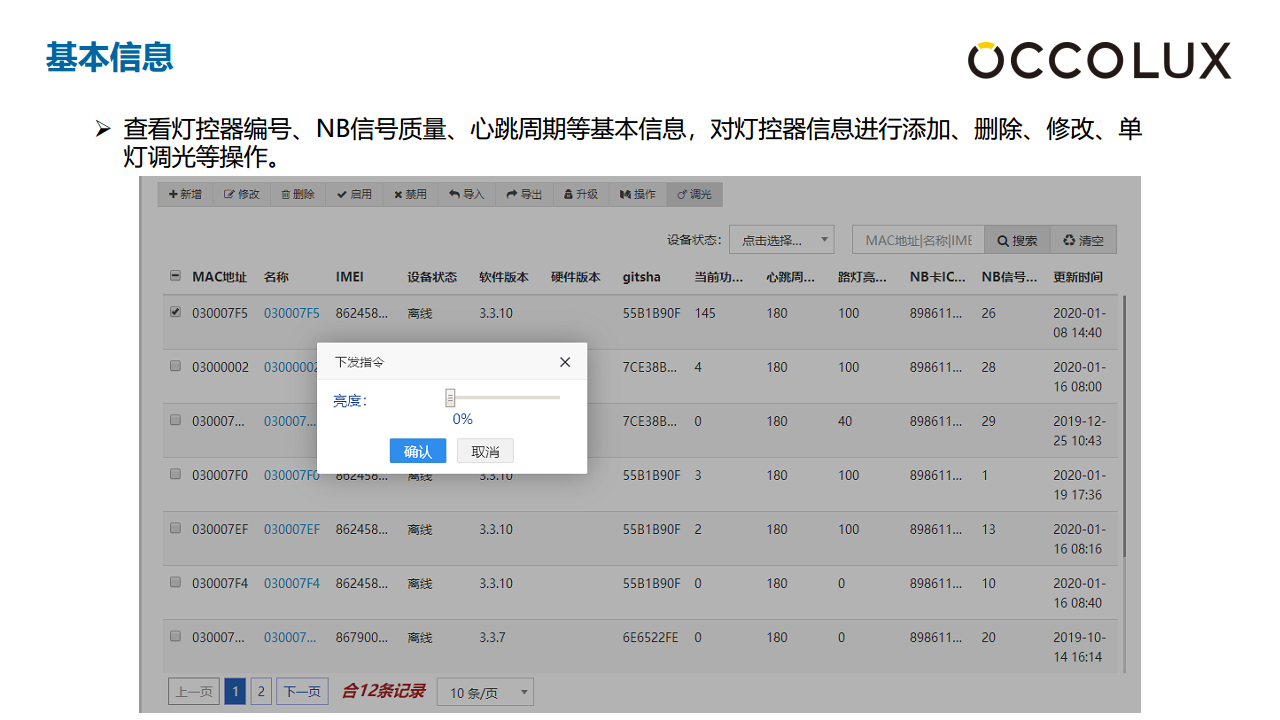The height and width of the screenshot is (720, 1280).
Task: Click the 删除 delete toolbar button
Action: point(298,194)
